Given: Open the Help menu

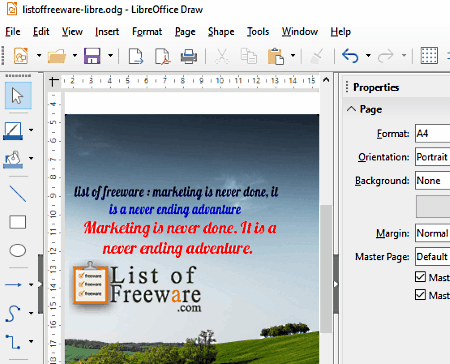Looking at the screenshot, I should 341,32.
